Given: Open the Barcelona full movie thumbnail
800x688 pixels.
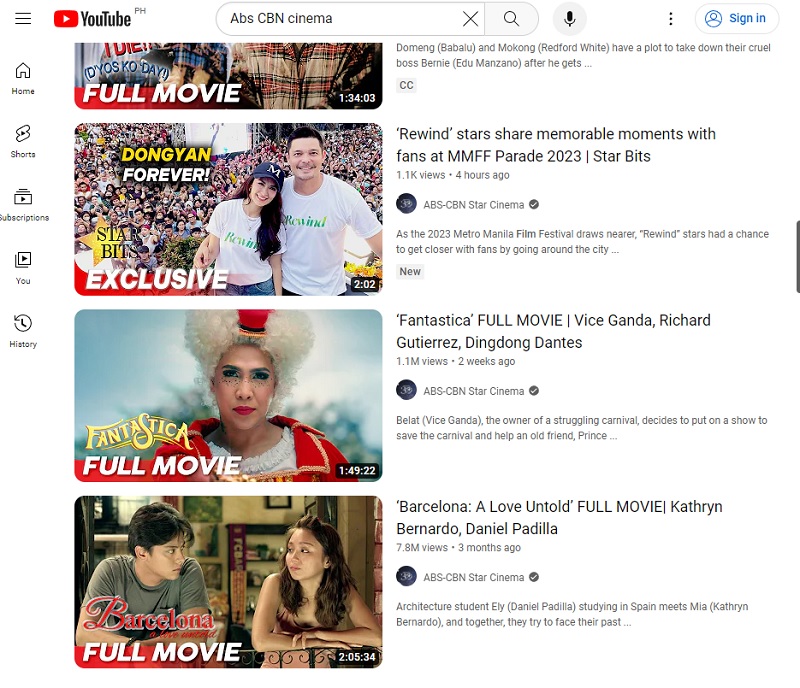Looking at the screenshot, I should click(x=228, y=582).
